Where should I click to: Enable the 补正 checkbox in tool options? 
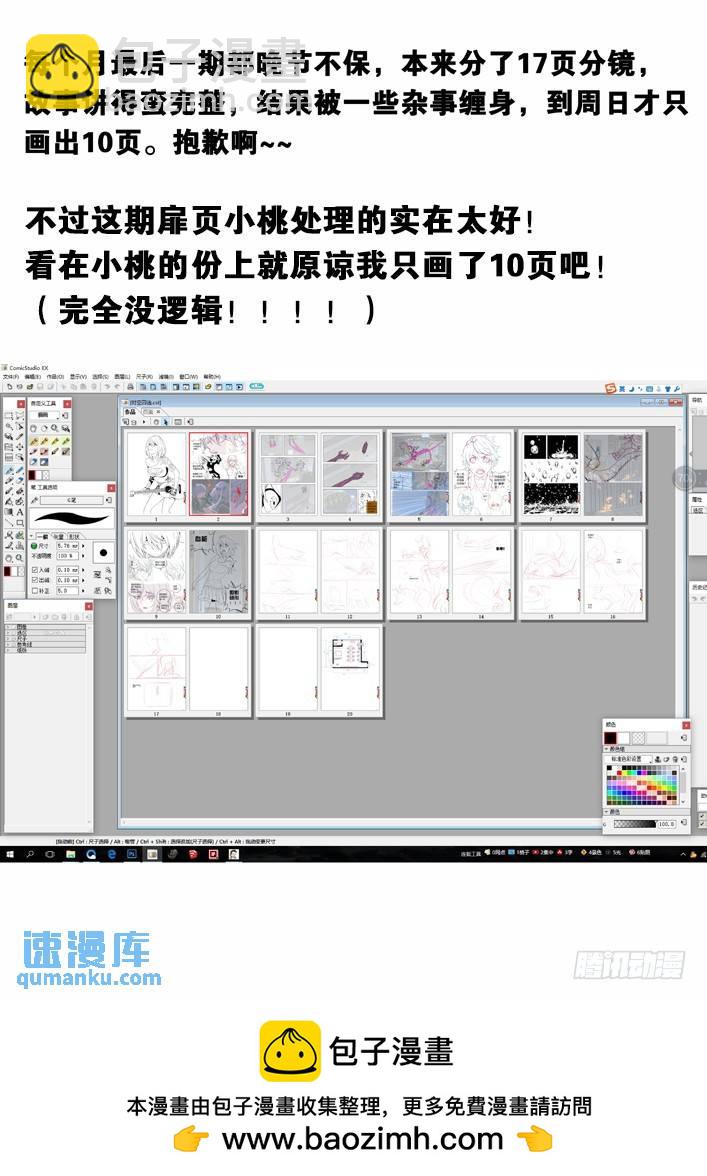coord(35,591)
